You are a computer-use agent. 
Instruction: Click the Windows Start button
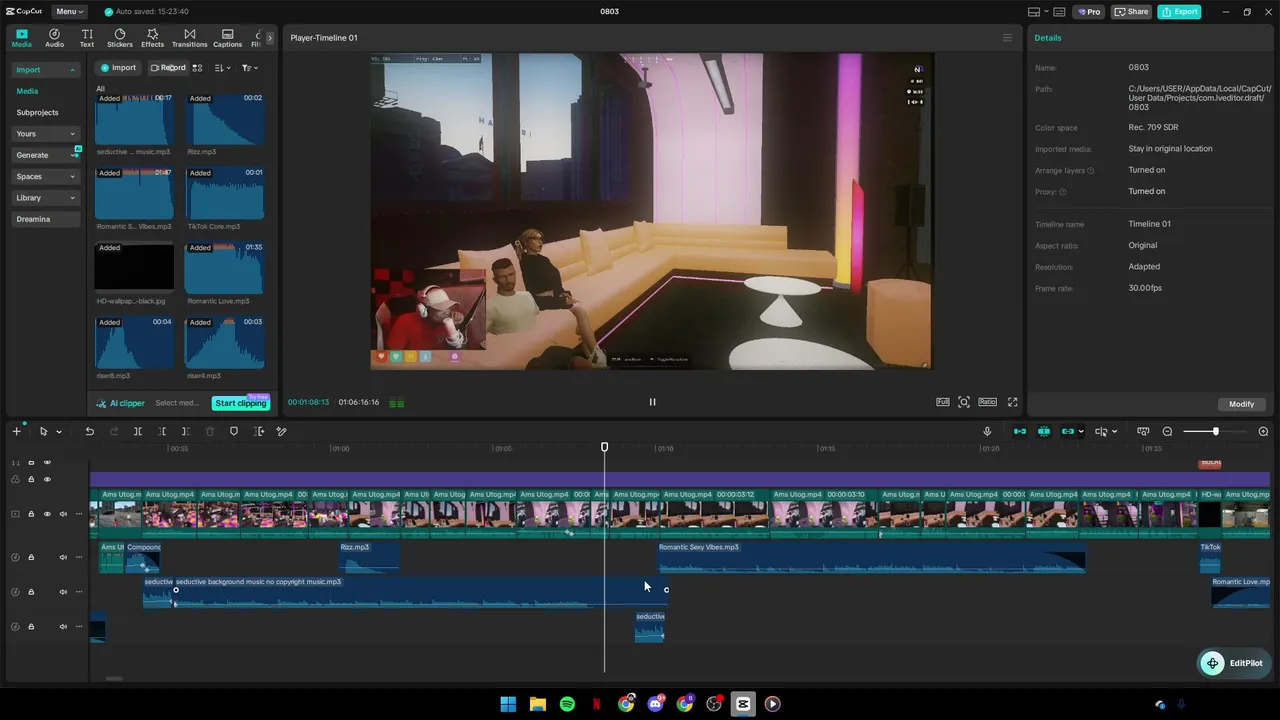pyautogui.click(x=508, y=704)
